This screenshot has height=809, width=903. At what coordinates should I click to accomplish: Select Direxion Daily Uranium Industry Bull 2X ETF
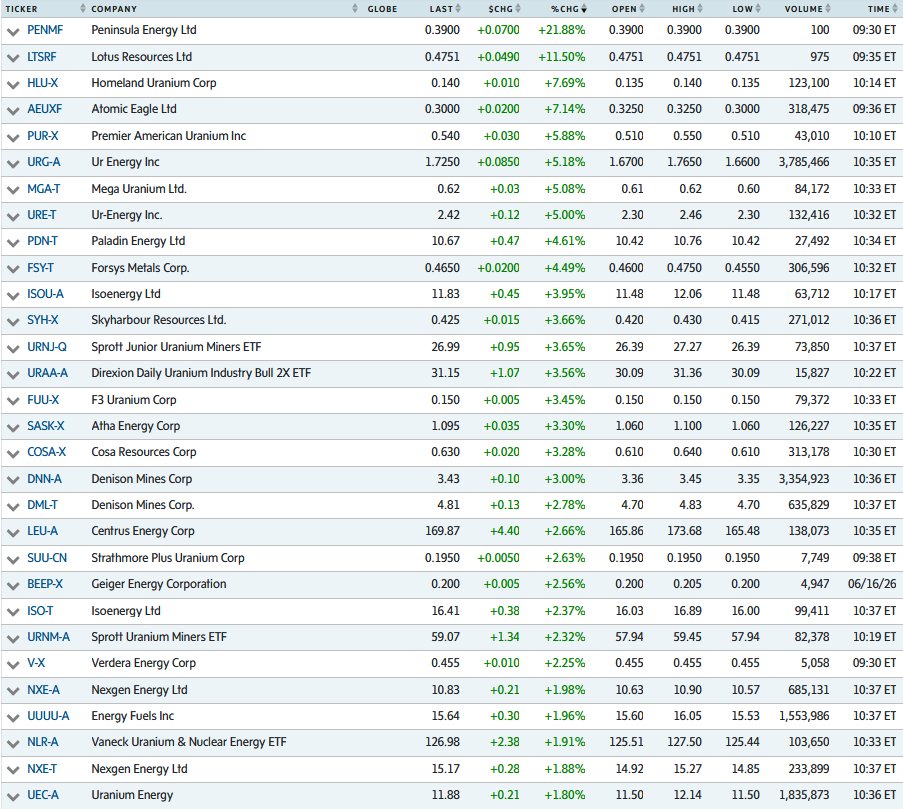(x=201, y=373)
